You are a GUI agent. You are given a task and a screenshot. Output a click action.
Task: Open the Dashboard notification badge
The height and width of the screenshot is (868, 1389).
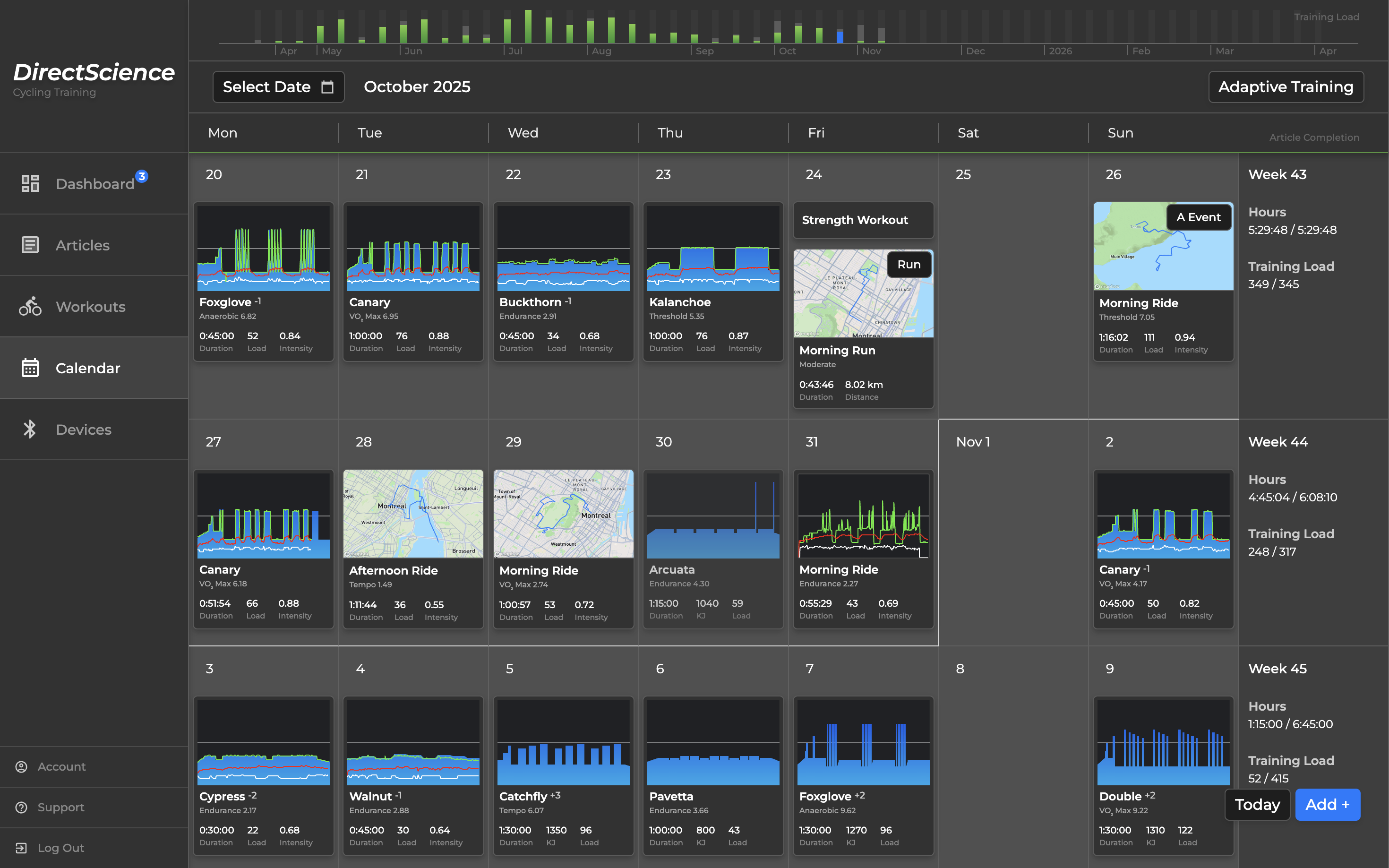[x=142, y=176]
